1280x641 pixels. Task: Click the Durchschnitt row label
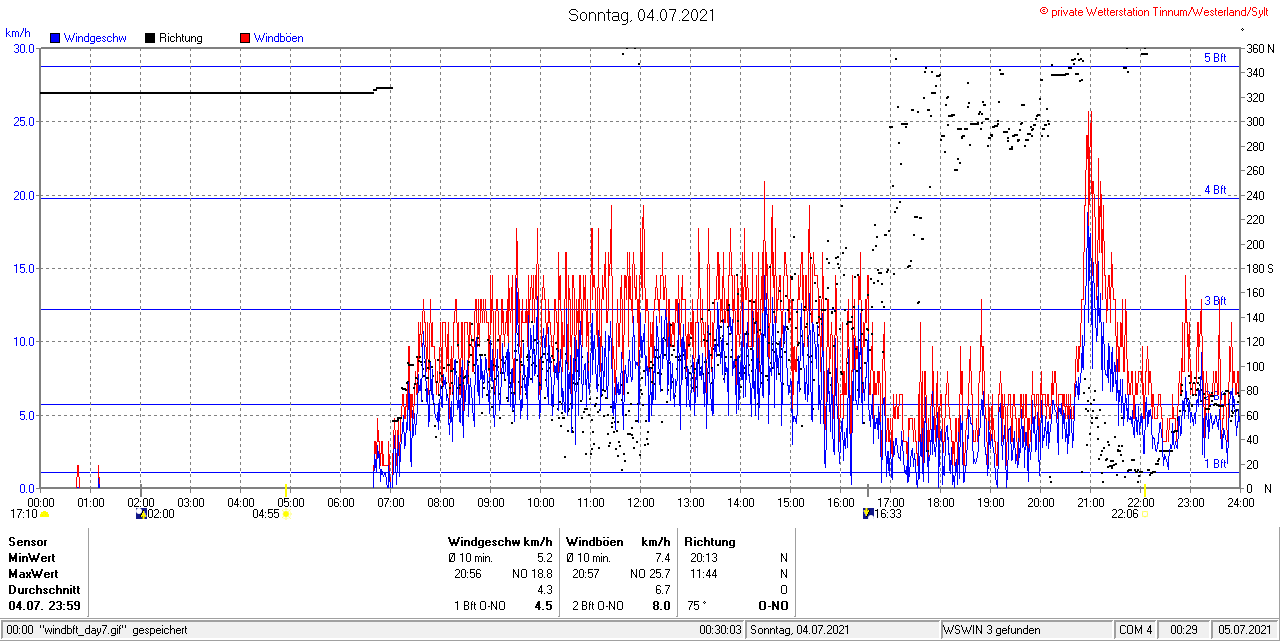click(44, 590)
